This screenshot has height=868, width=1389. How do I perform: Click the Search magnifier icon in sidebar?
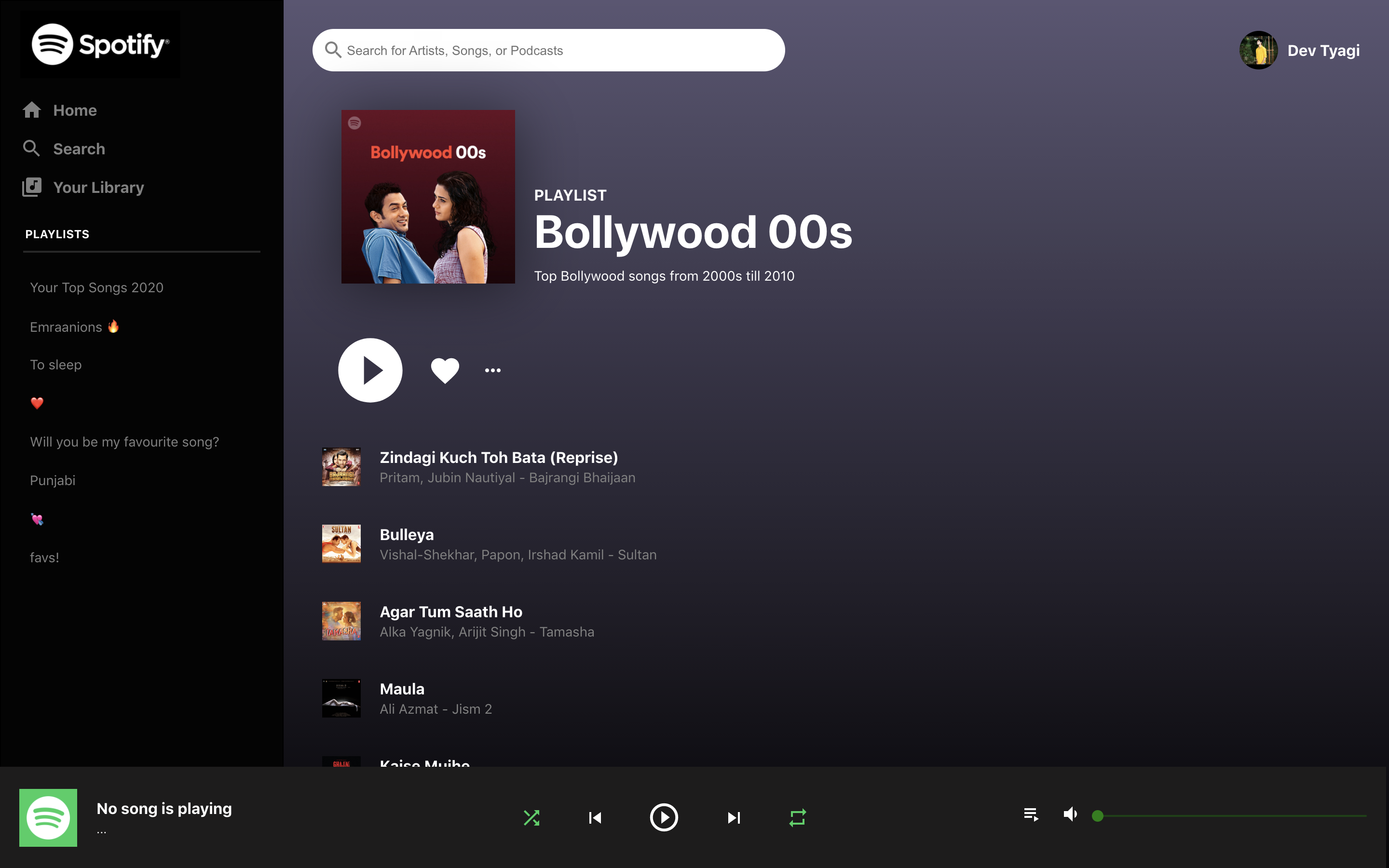pos(31,148)
